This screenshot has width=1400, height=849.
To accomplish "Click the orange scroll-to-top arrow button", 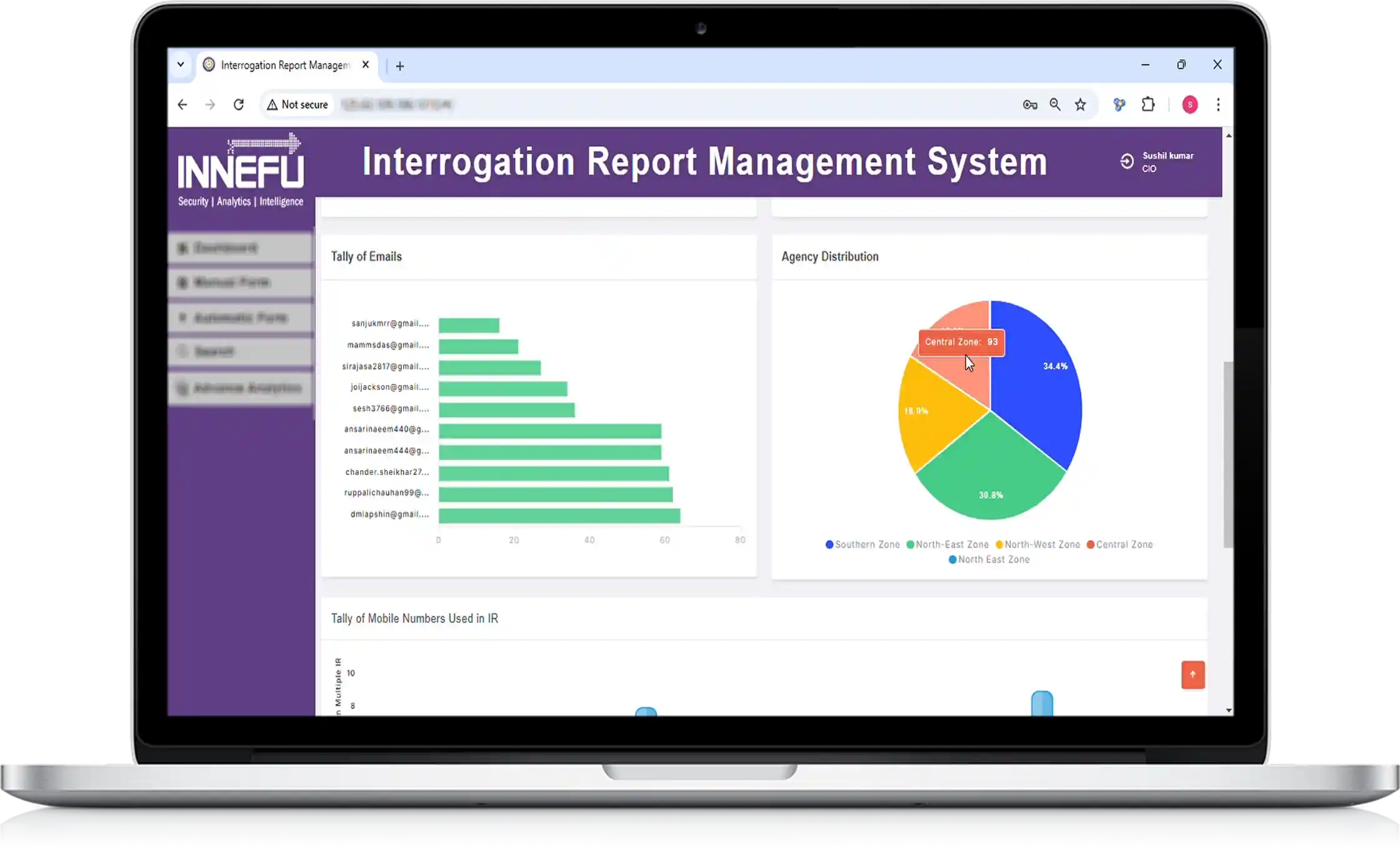I will [x=1193, y=675].
